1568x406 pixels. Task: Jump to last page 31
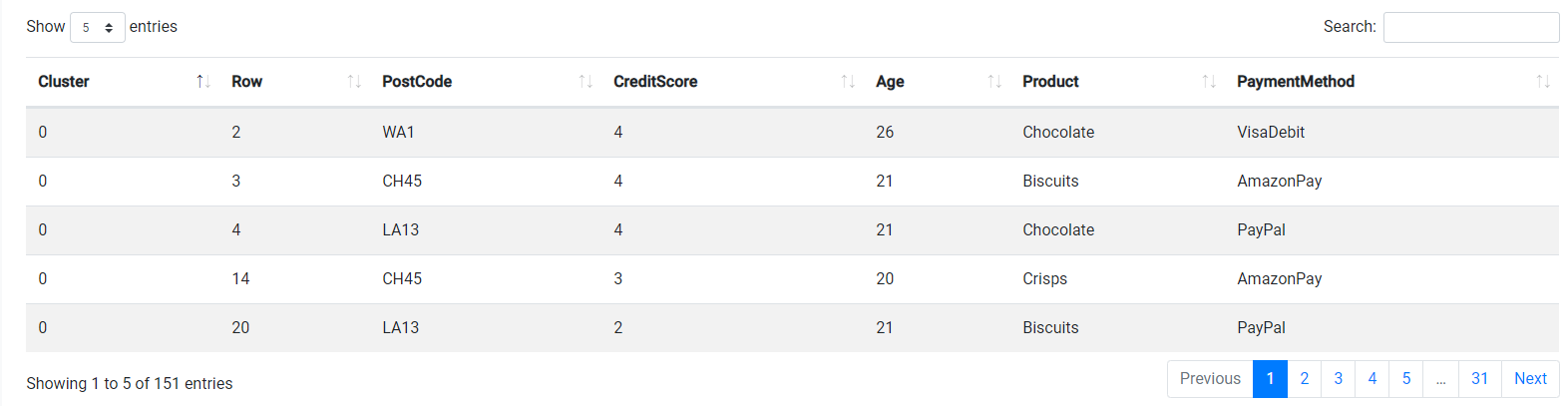1479,379
